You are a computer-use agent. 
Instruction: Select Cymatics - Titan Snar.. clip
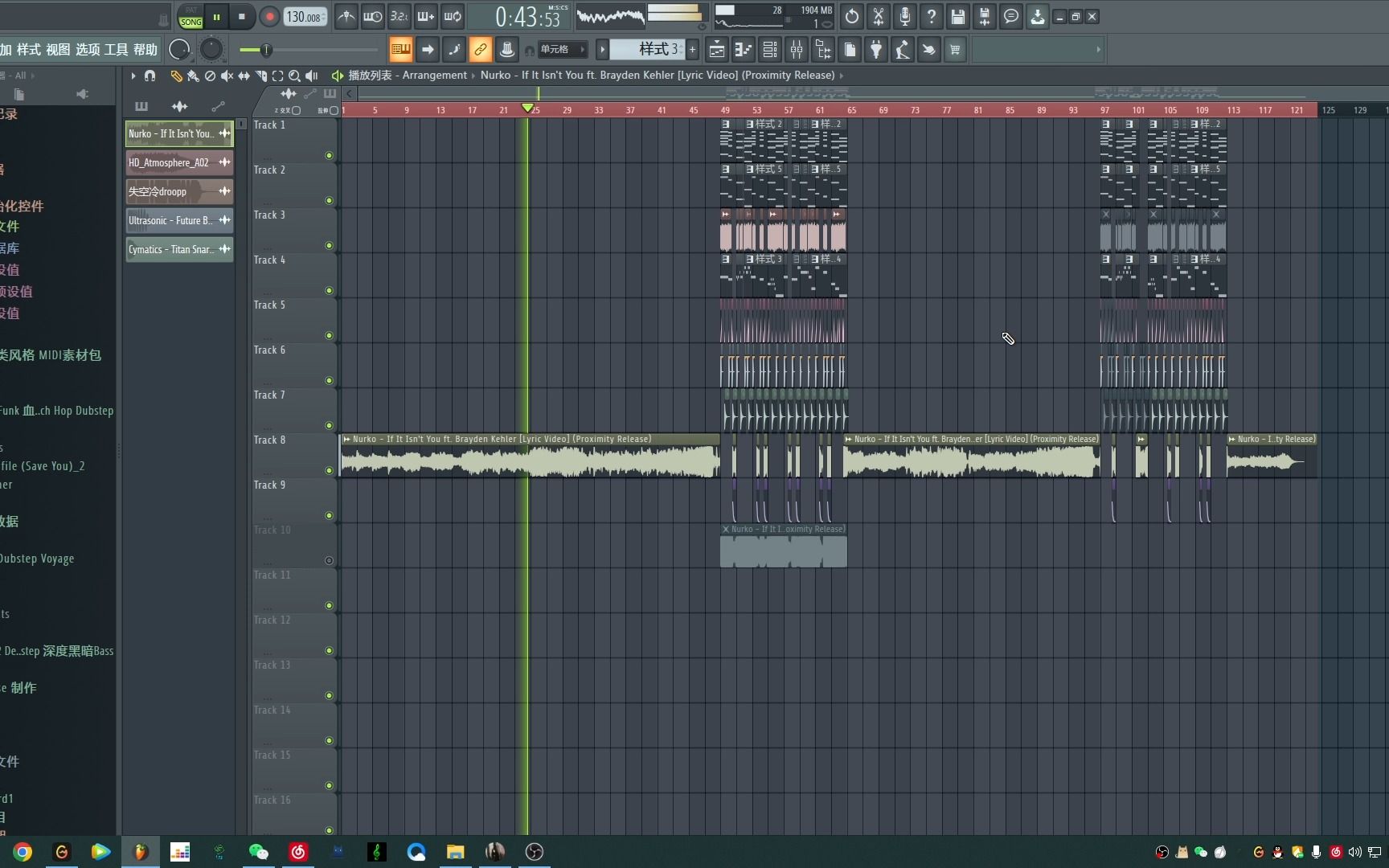click(x=179, y=249)
